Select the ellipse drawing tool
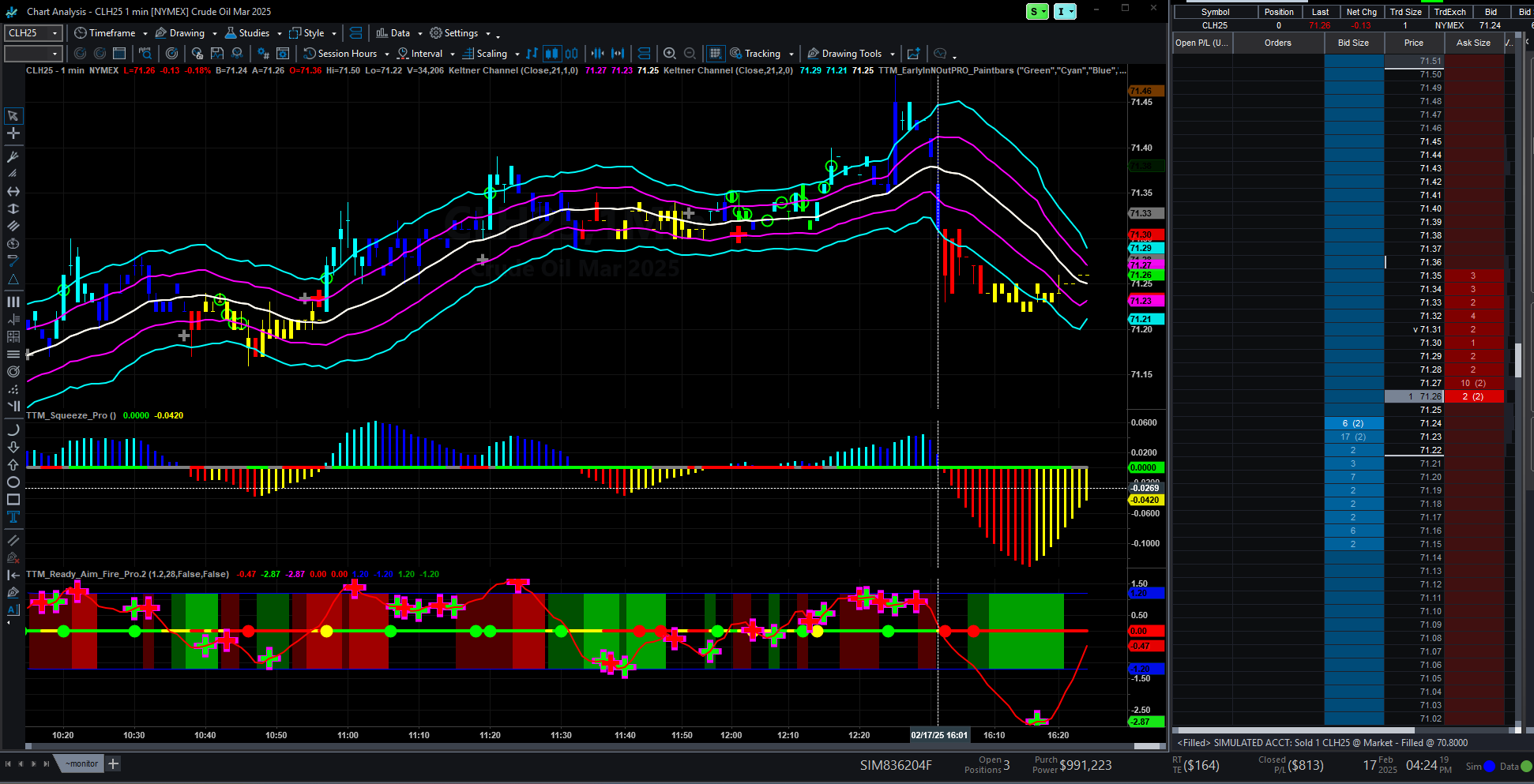The image size is (1534, 784). [x=13, y=482]
